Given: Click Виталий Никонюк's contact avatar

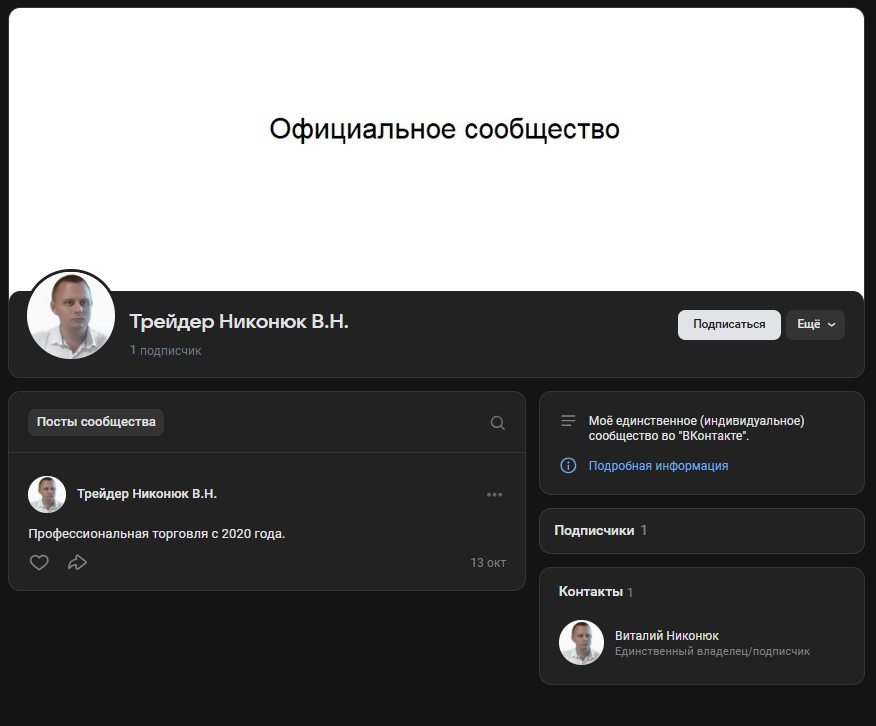Looking at the screenshot, I should [581, 643].
